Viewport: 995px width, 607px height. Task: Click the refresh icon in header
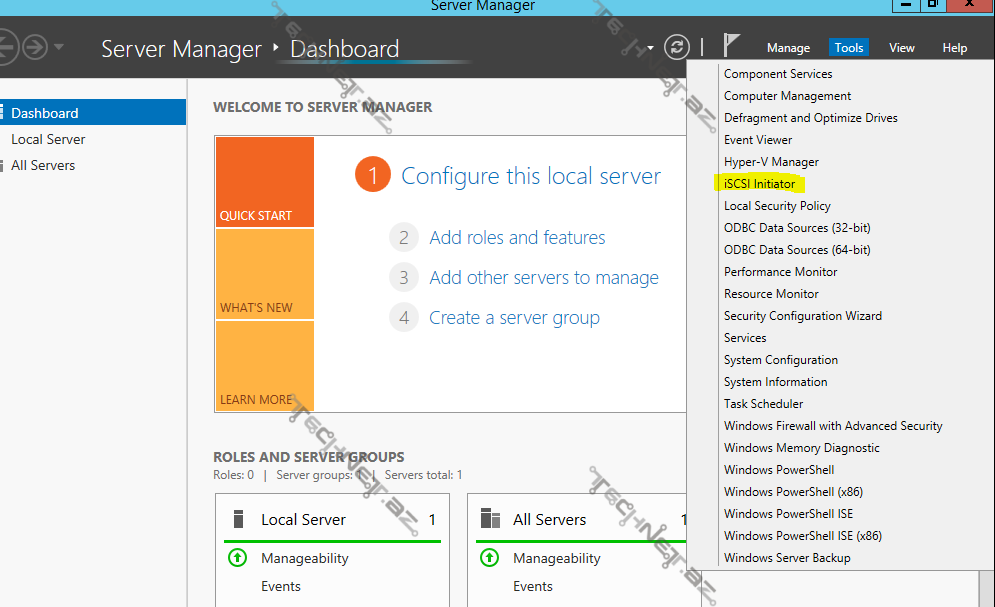(677, 47)
